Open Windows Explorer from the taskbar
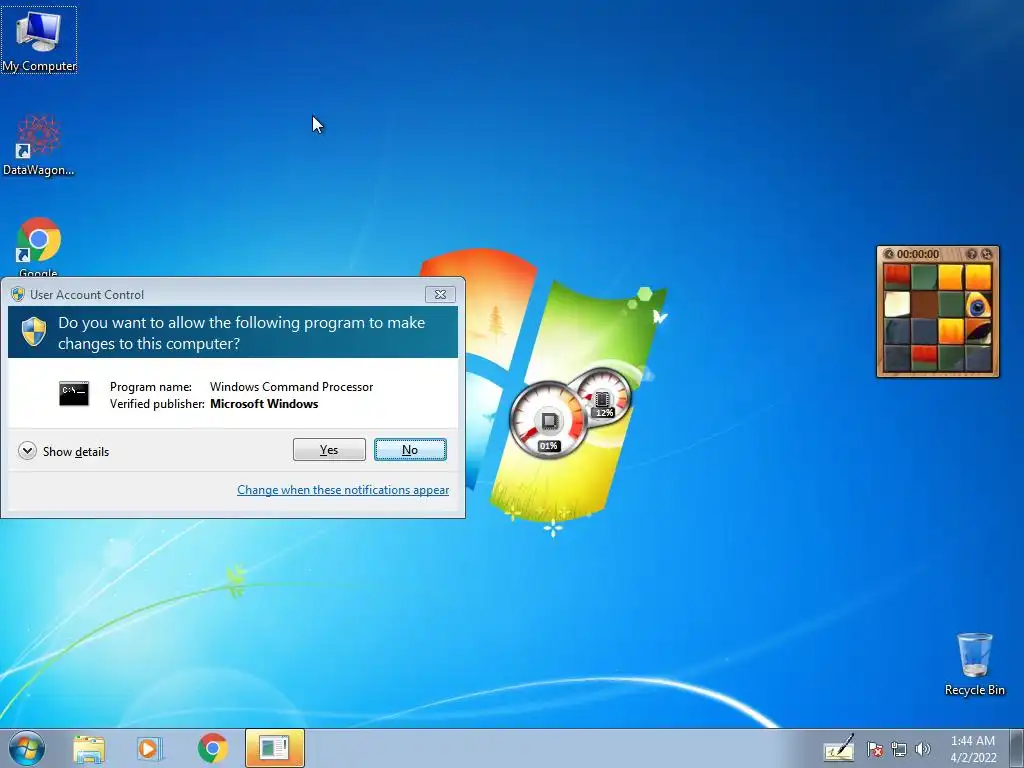The width and height of the screenshot is (1024, 768). (89, 748)
